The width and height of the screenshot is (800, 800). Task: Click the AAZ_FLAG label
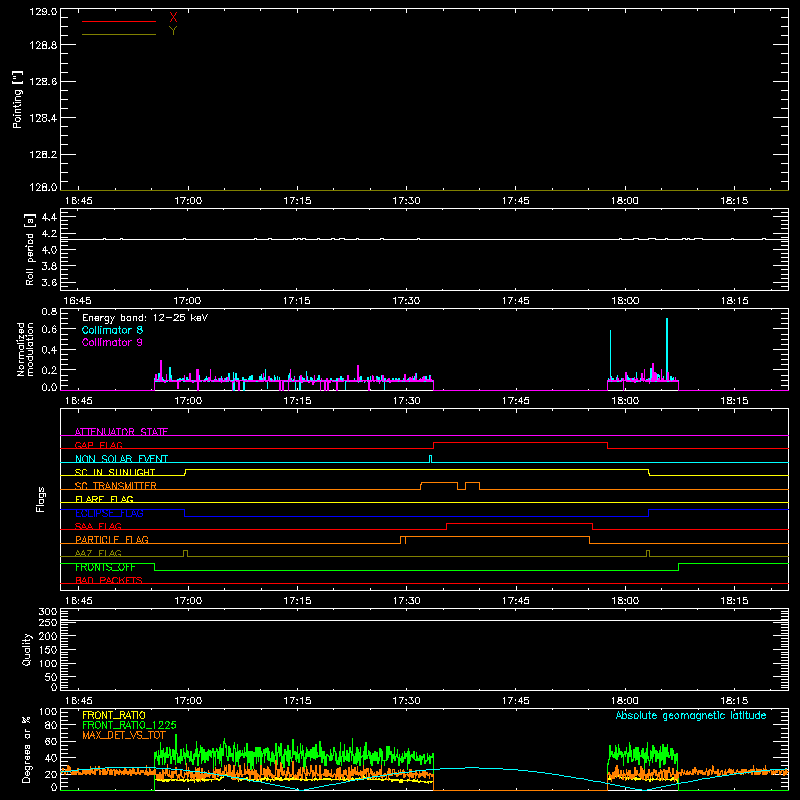[x=98, y=553]
